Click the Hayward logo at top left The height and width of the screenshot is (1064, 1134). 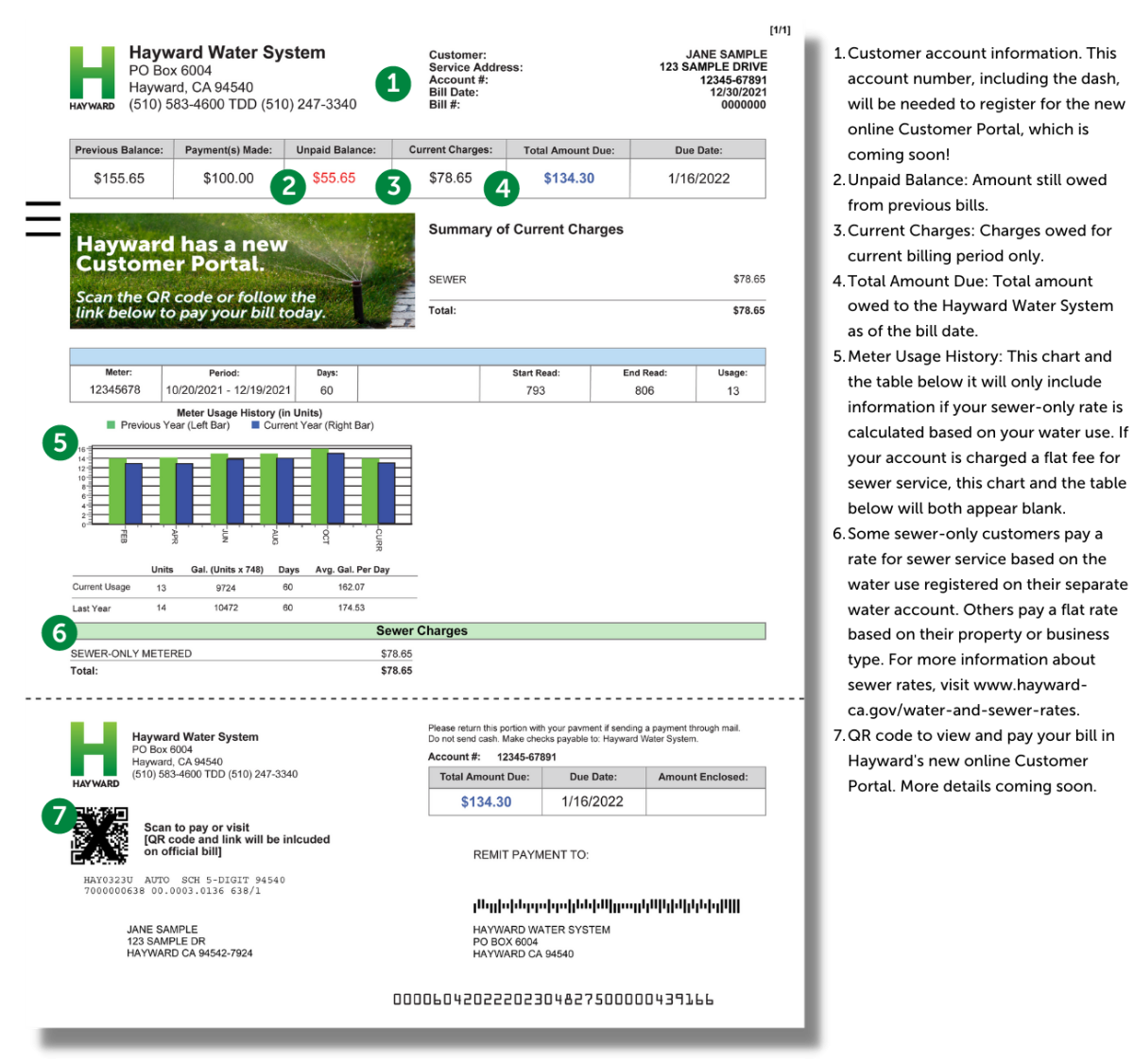[93, 77]
